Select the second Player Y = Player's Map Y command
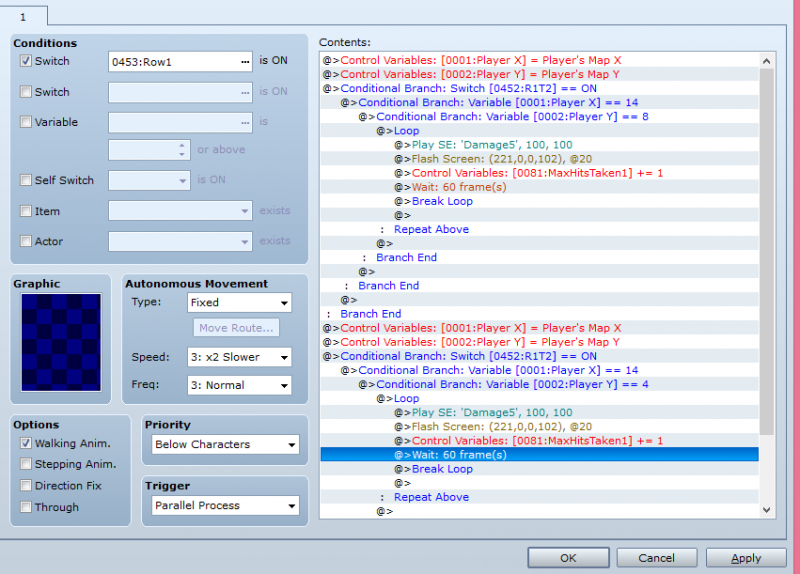The image size is (800, 574). tap(540, 342)
